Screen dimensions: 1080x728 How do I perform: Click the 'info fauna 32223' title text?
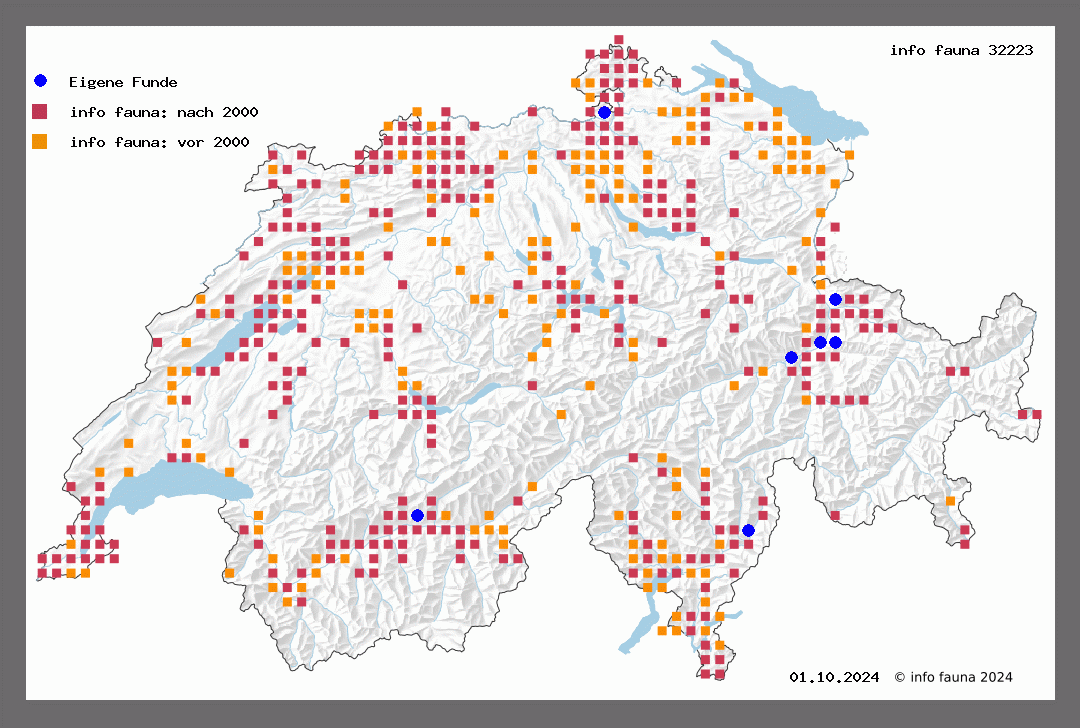(961, 50)
